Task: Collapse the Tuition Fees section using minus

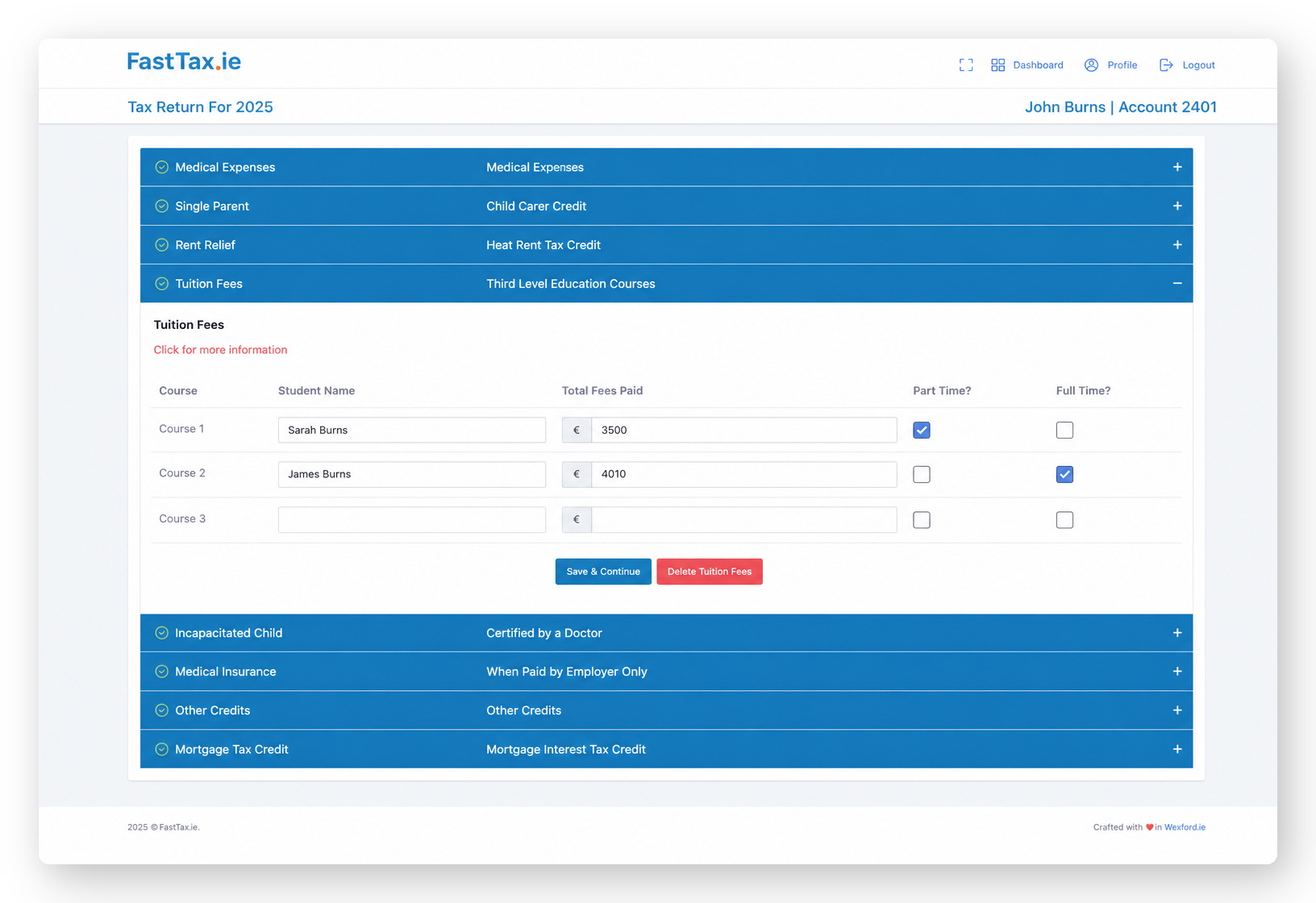Action: (1177, 284)
